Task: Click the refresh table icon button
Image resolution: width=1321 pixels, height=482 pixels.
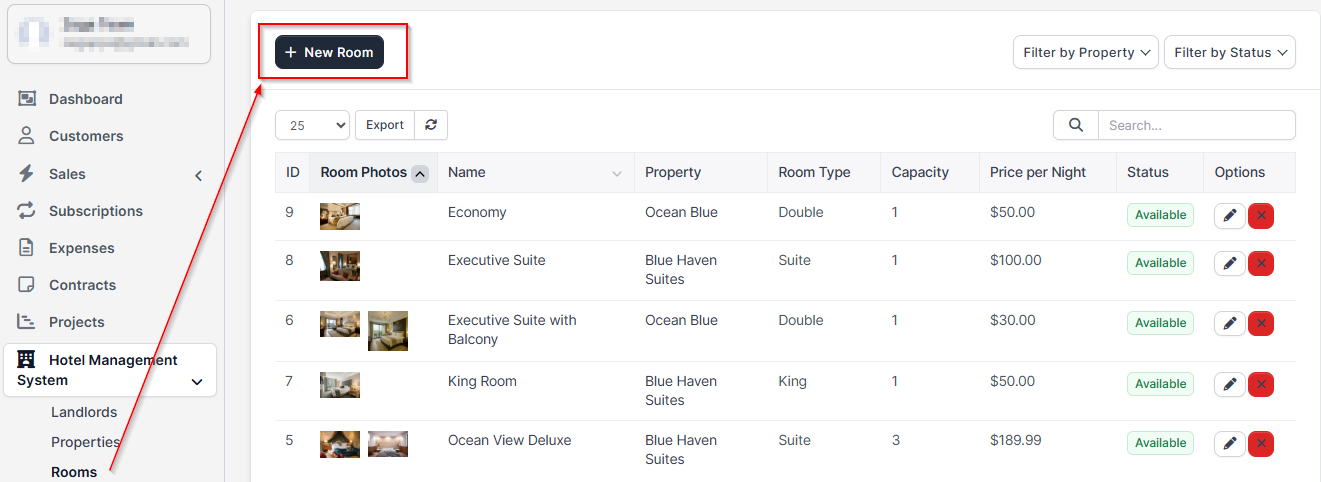Action: click(x=431, y=125)
